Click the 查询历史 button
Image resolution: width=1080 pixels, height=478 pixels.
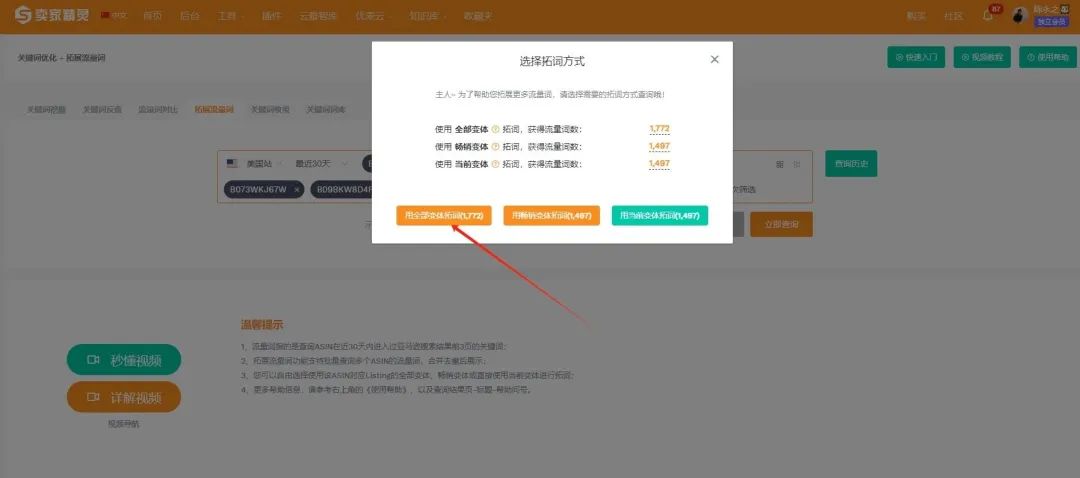[851, 164]
